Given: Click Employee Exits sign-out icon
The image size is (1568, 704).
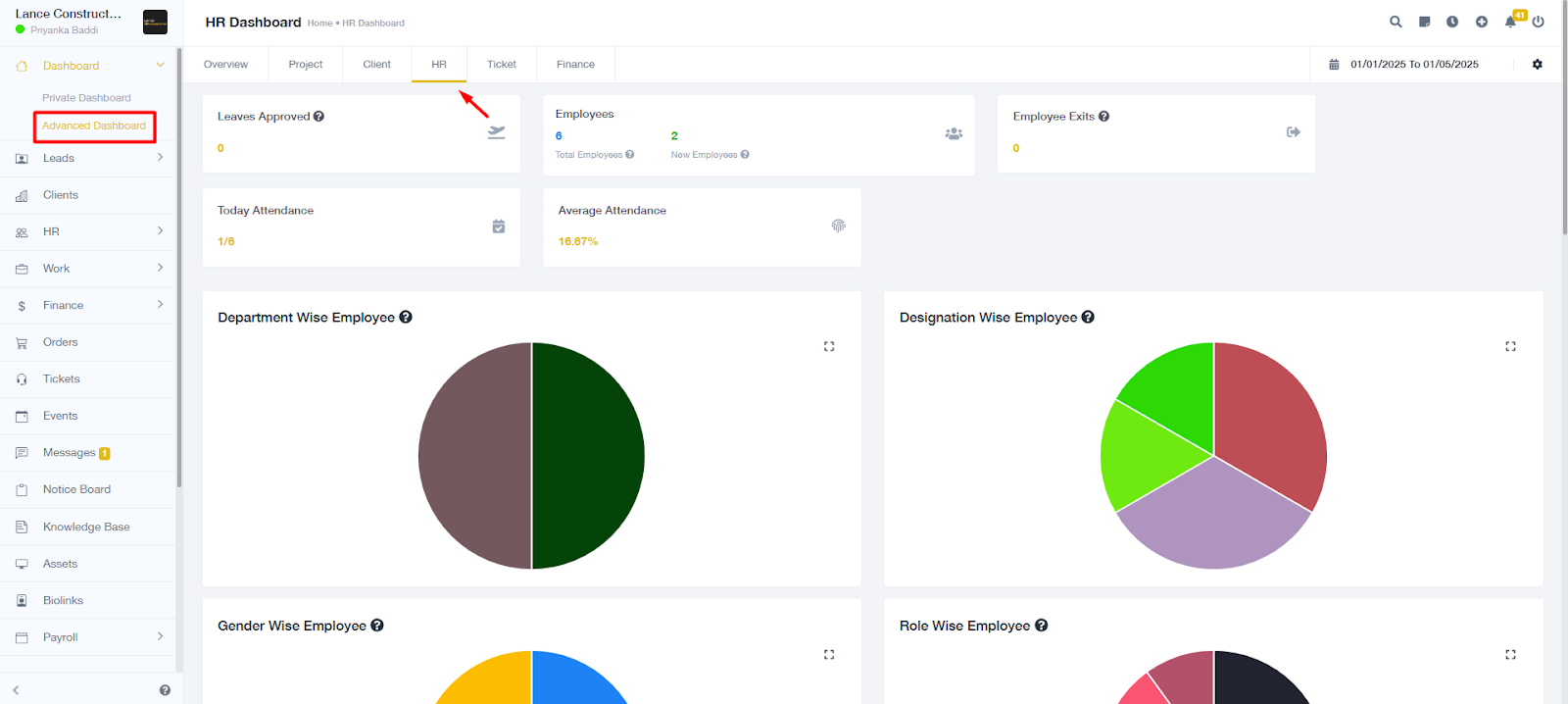Looking at the screenshot, I should [x=1294, y=131].
